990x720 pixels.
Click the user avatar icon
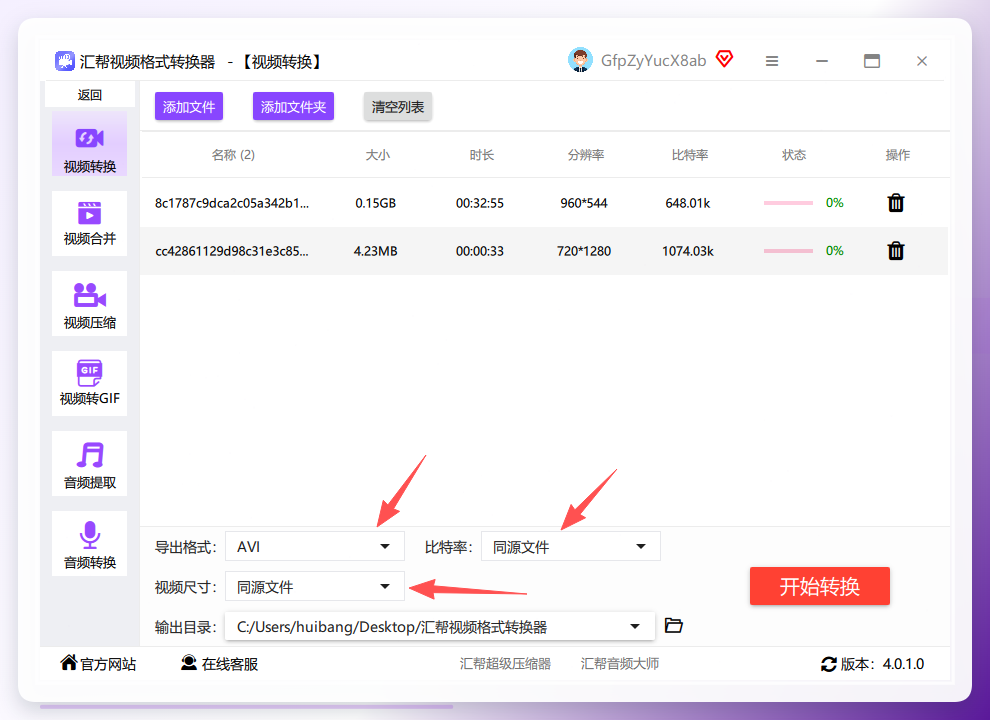coord(580,61)
